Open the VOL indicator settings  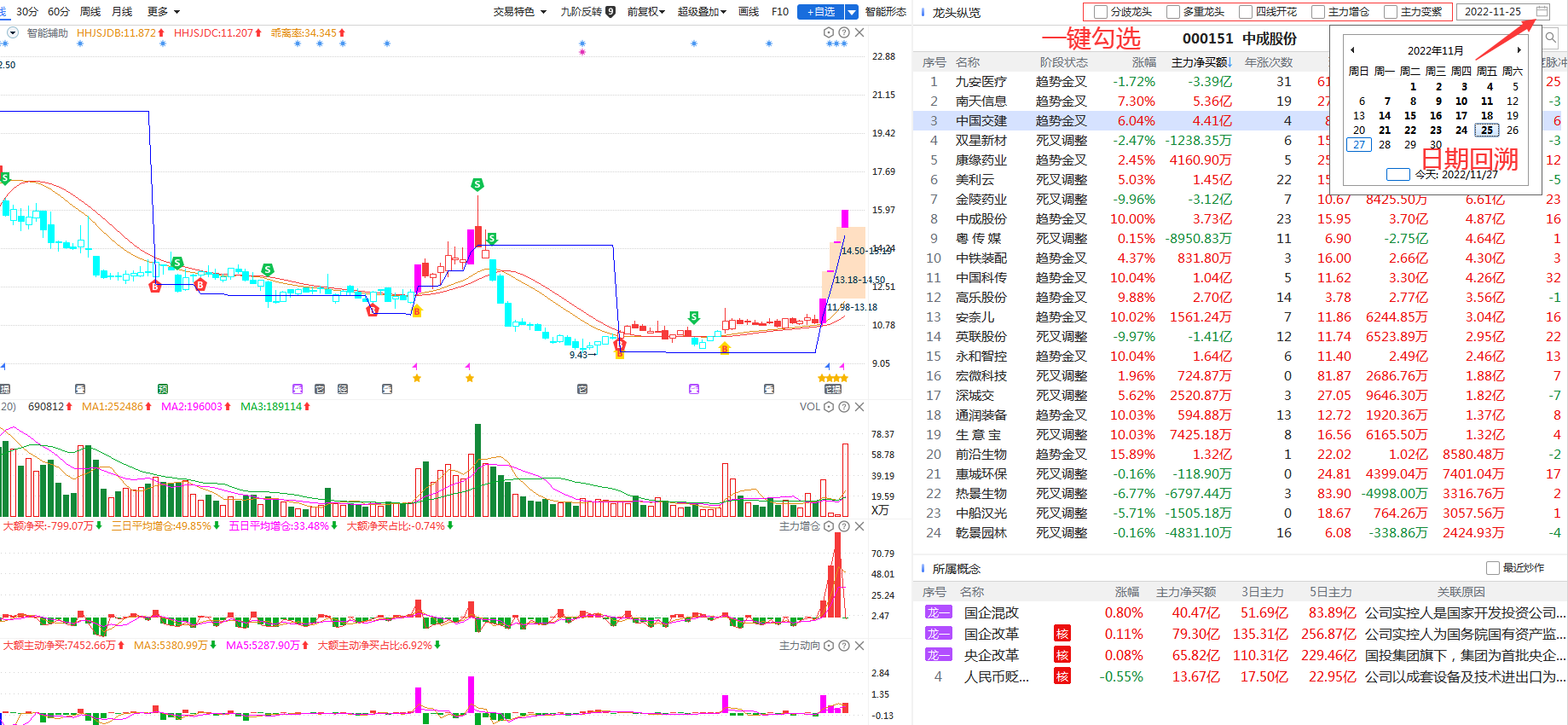829,407
